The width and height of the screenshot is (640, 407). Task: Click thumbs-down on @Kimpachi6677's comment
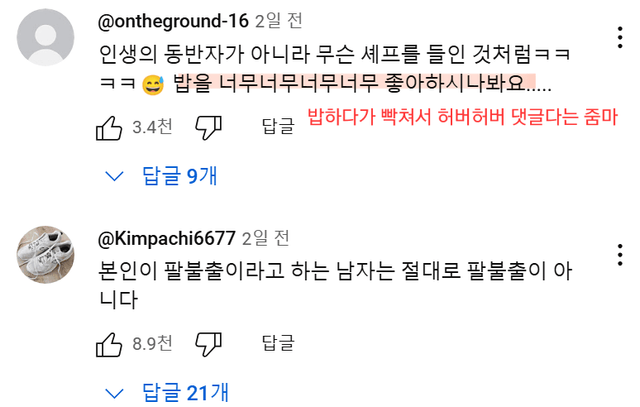[207, 344]
